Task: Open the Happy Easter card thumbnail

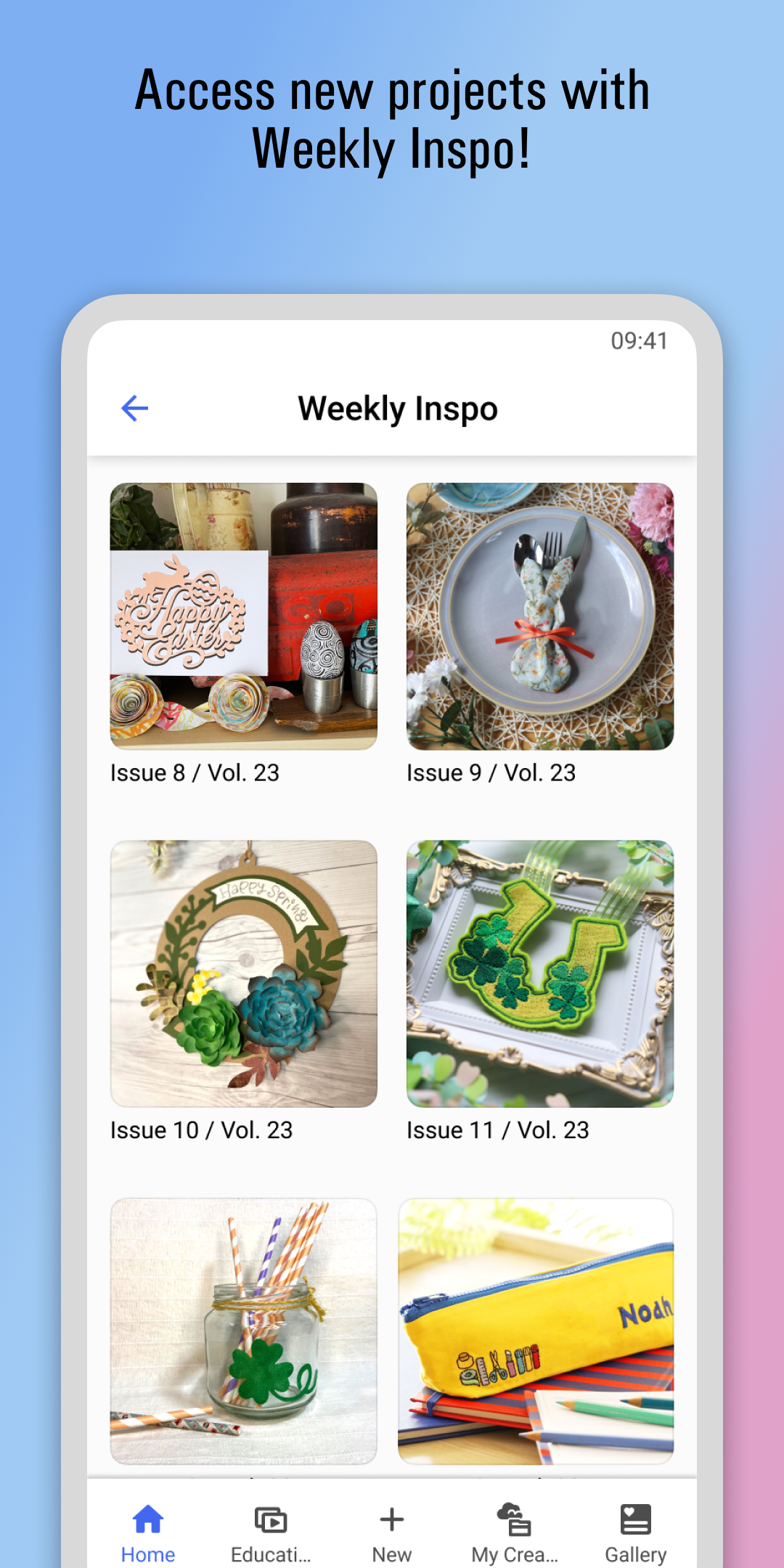Action: point(244,616)
